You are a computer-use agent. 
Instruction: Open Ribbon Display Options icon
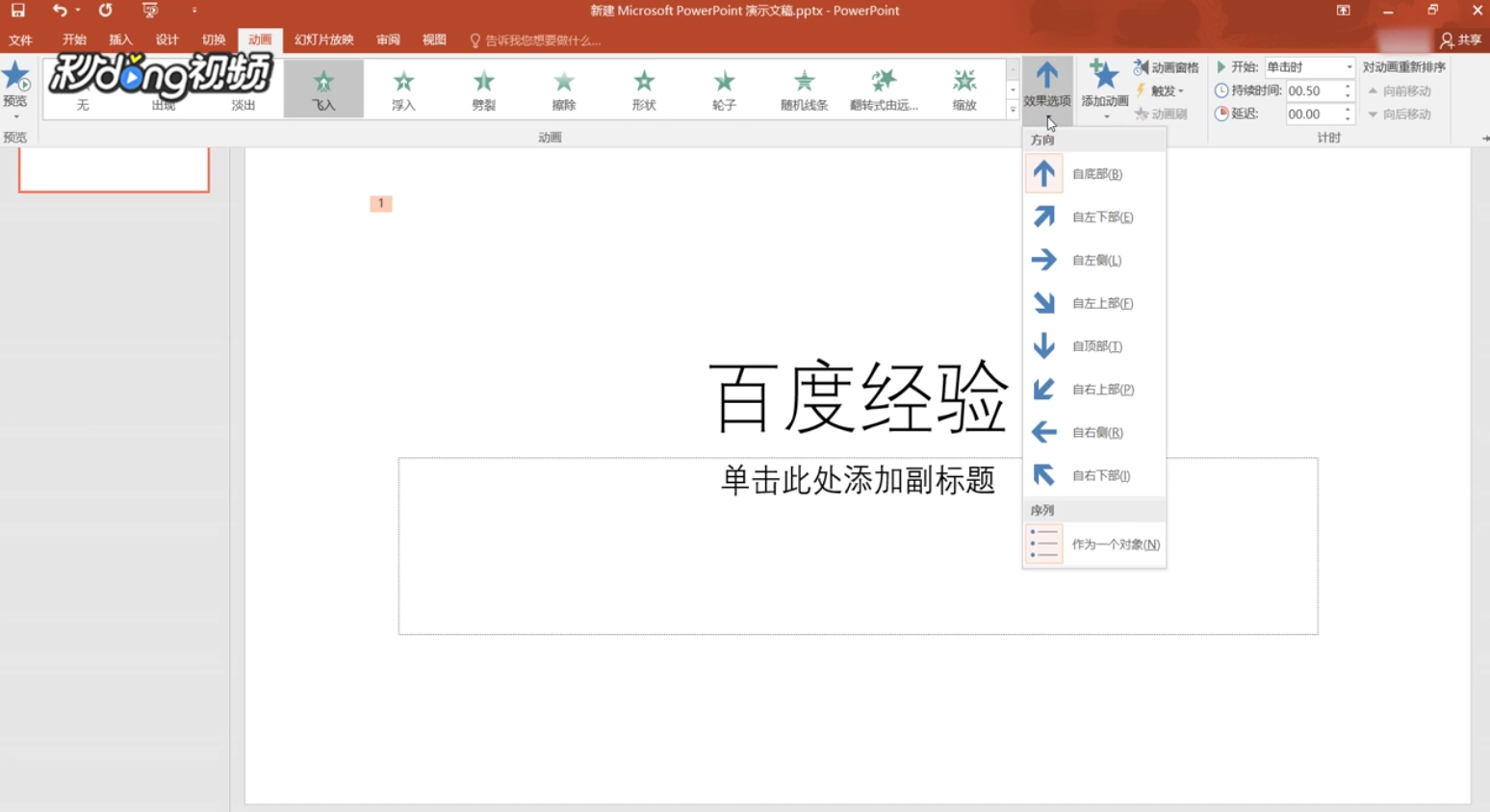[x=1343, y=11]
